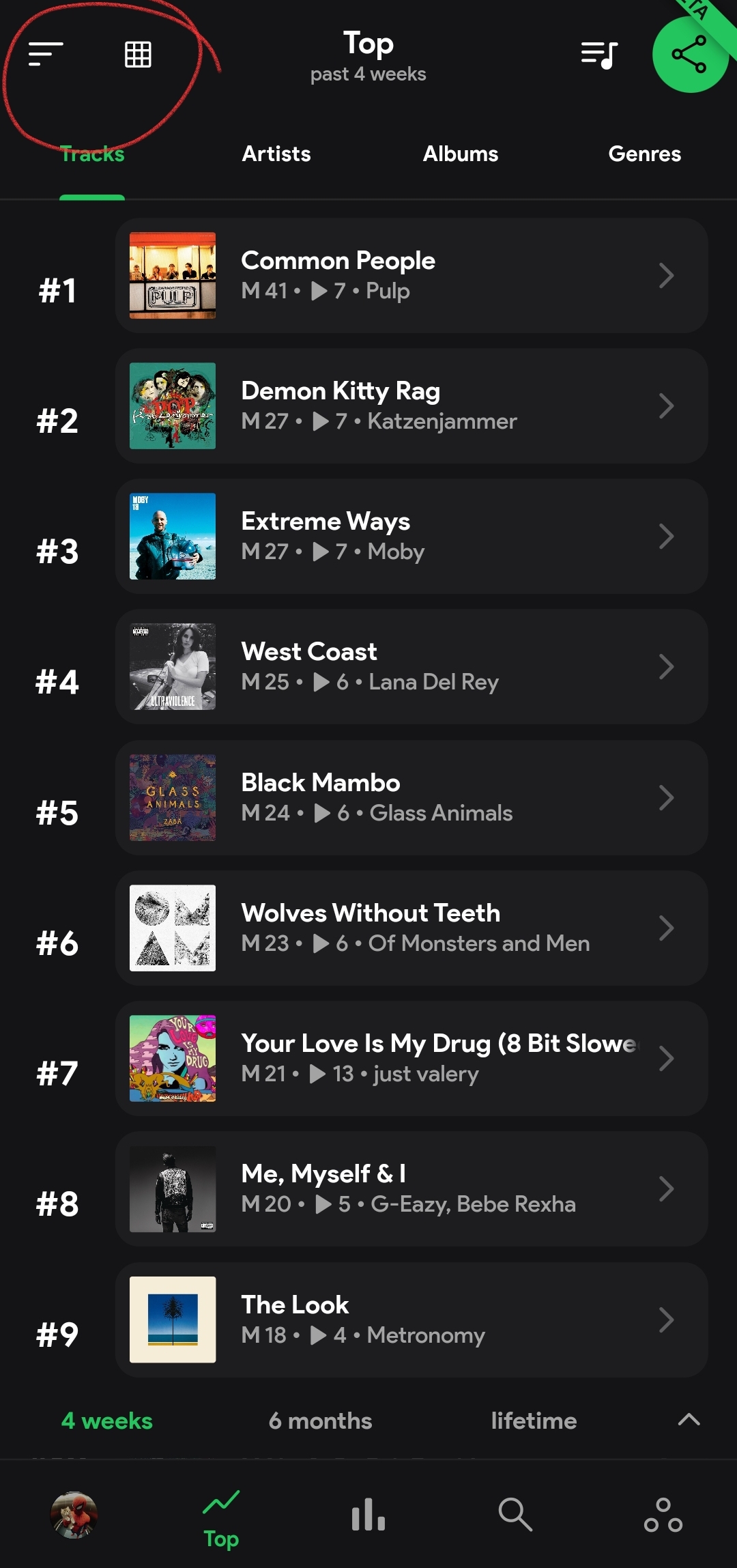Select the lifetime time range
Image resolution: width=737 pixels, height=1568 pixels.
pyautogui.click(x=534, y=1421)
